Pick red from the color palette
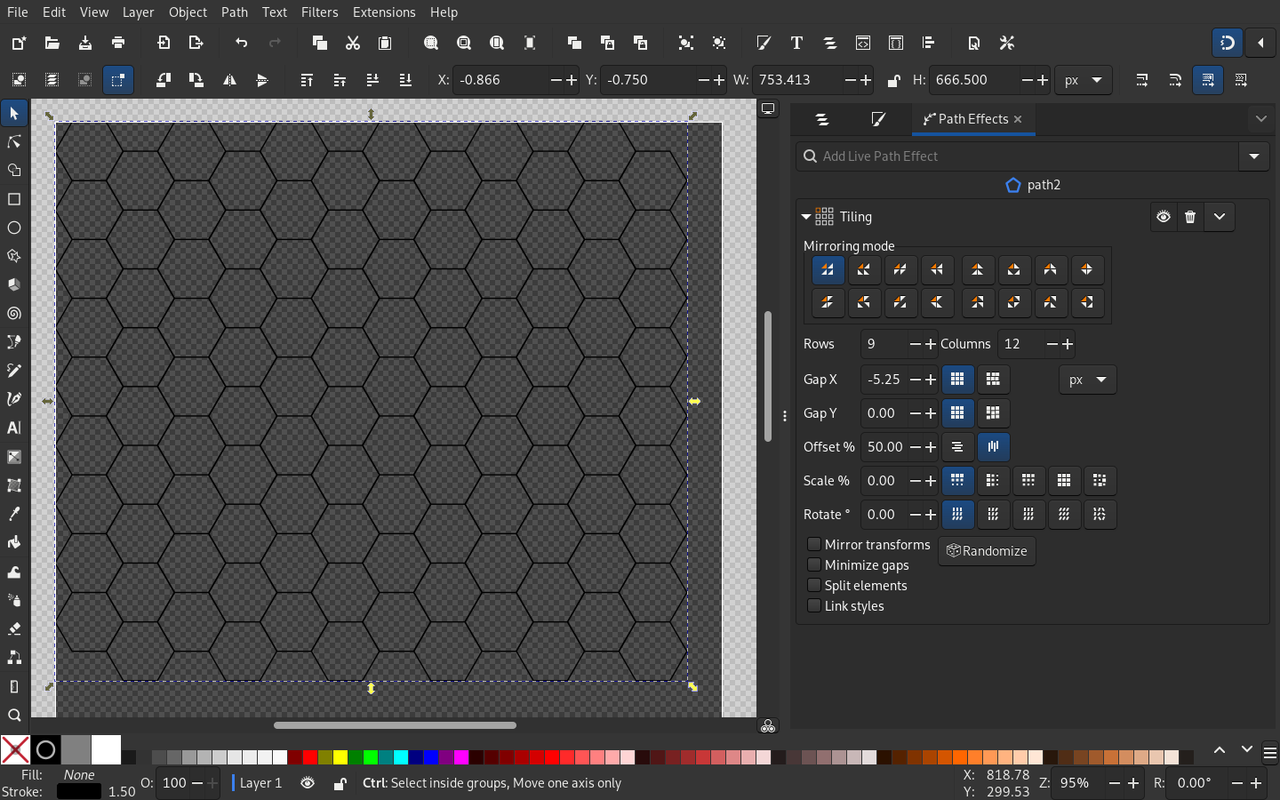Viewport: 1280px width, 800px height. coord(310,757)
